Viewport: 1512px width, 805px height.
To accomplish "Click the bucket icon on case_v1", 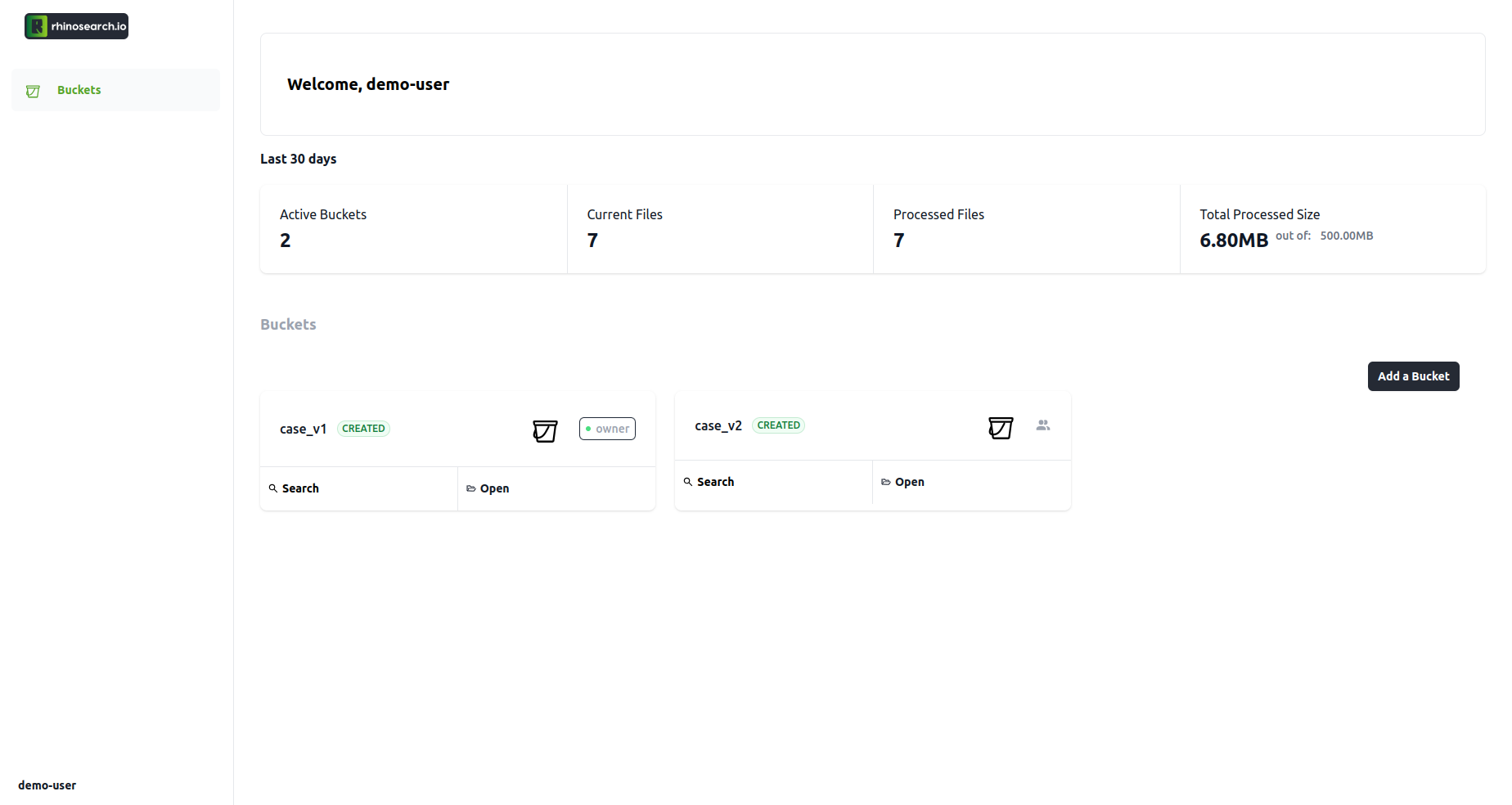I will (x=545, y=430).
